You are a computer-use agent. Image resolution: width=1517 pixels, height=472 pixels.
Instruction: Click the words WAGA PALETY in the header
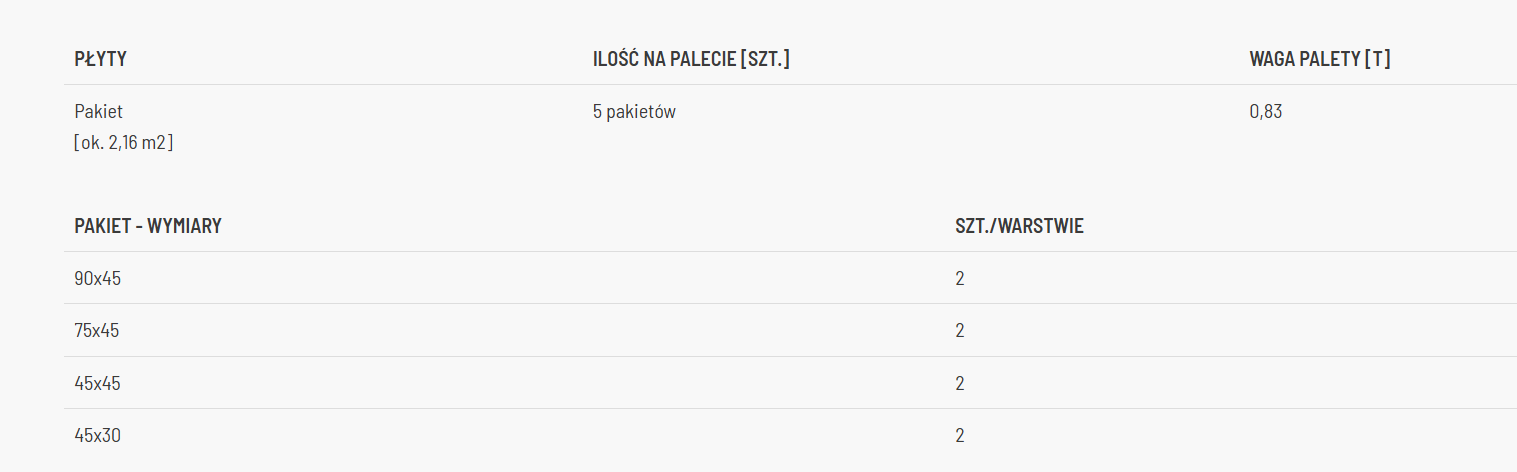pyautogui.click(x=1304, y=59)
